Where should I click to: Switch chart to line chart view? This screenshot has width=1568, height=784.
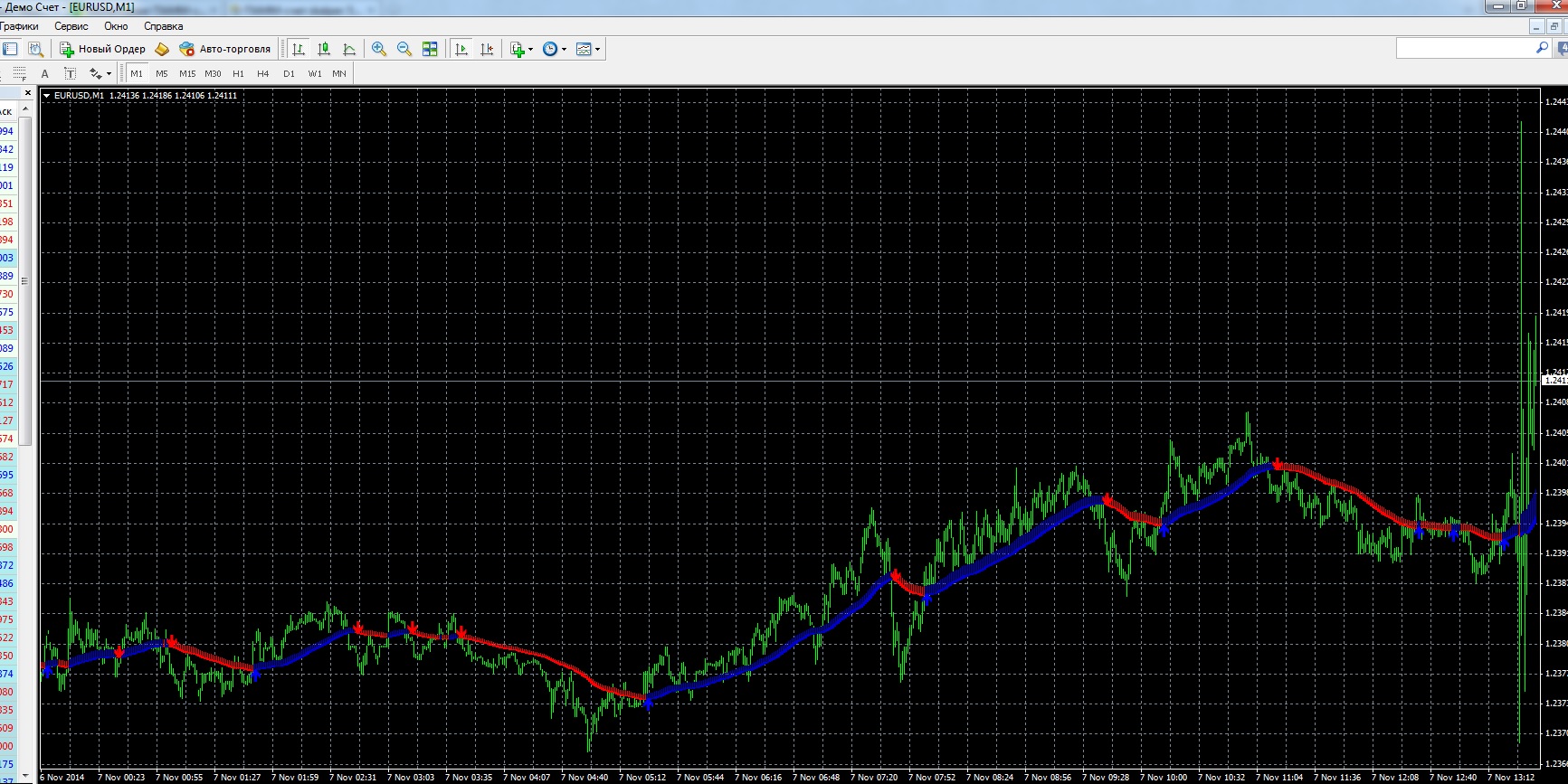[x=349, y=49]
